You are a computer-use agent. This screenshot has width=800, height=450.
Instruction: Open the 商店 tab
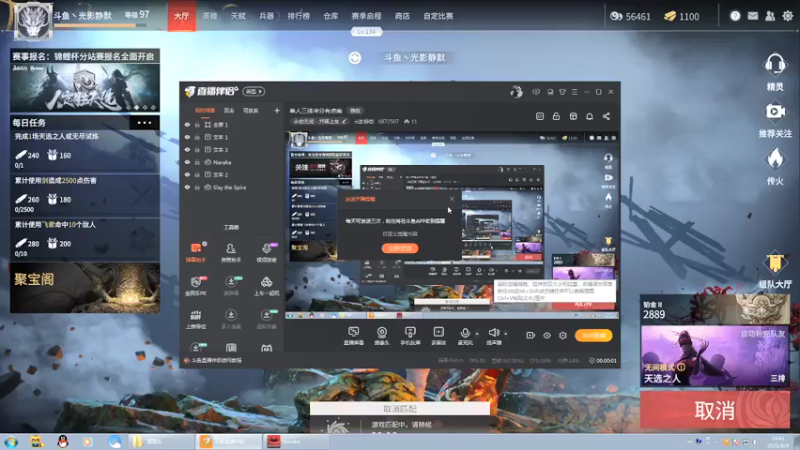pos(402,16)
